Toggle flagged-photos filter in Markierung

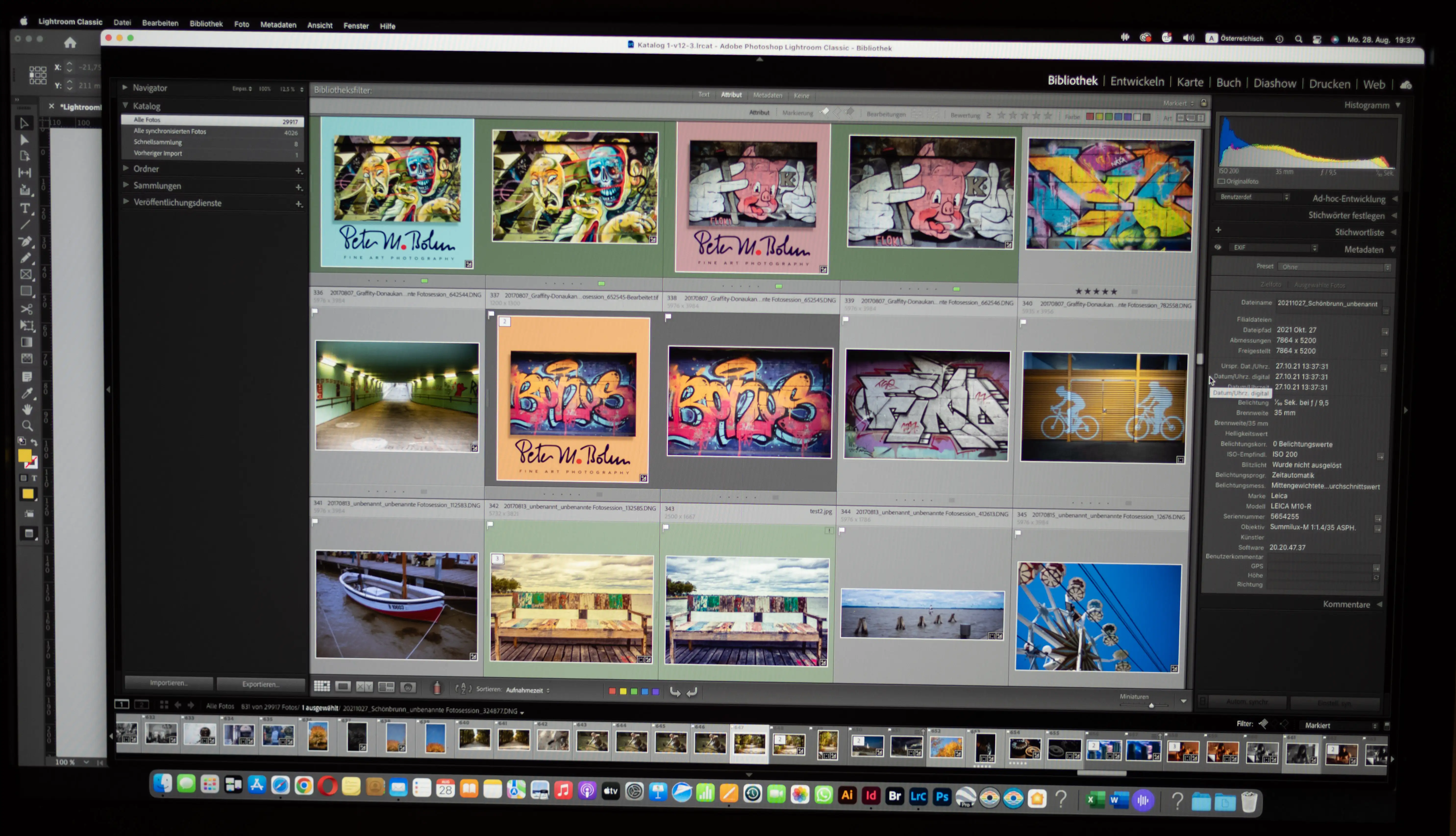825,112
